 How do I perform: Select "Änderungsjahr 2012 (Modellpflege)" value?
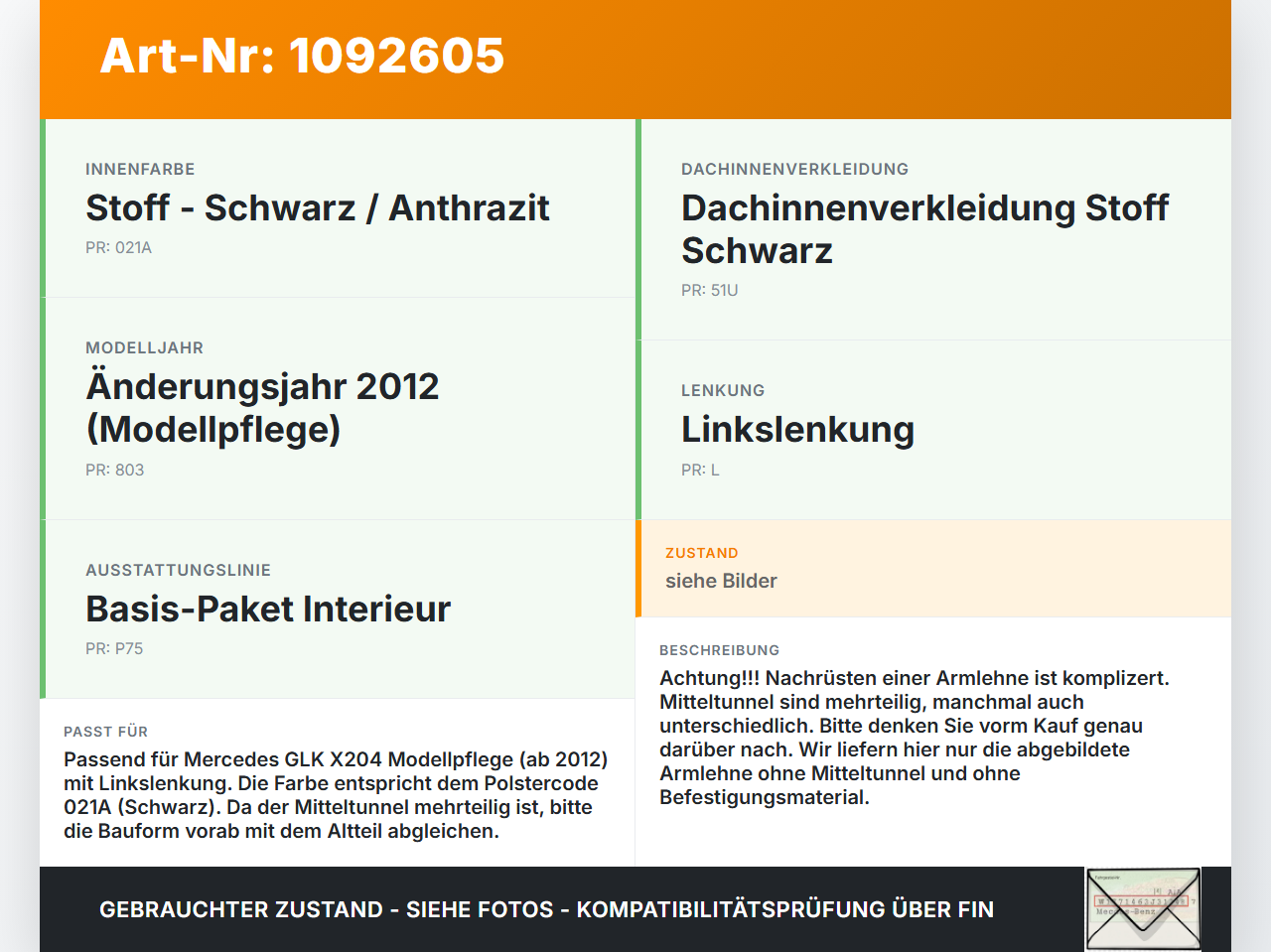click(262, 407)
